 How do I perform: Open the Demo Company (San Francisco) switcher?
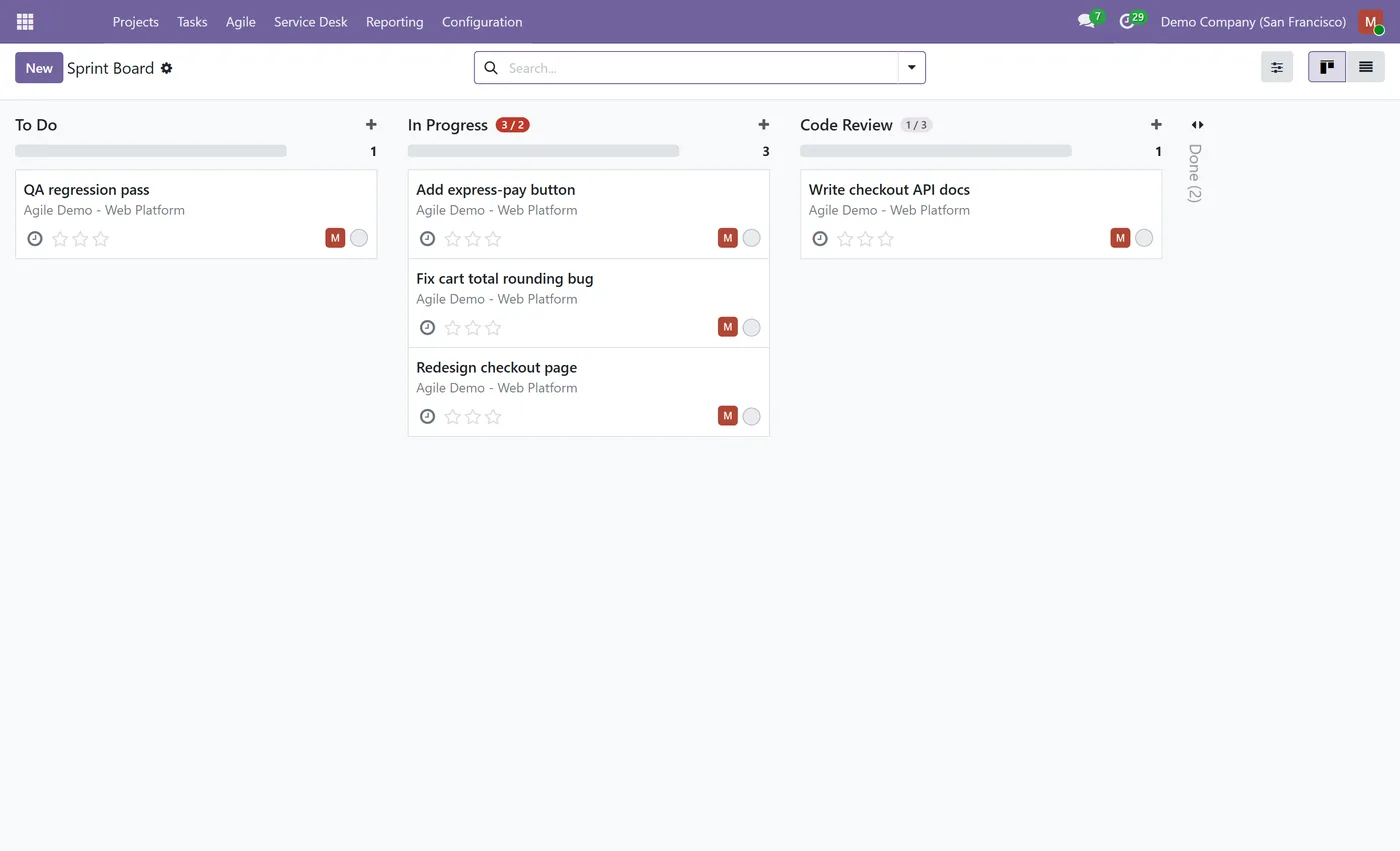pyautogui.click(x=1253, y=21)
